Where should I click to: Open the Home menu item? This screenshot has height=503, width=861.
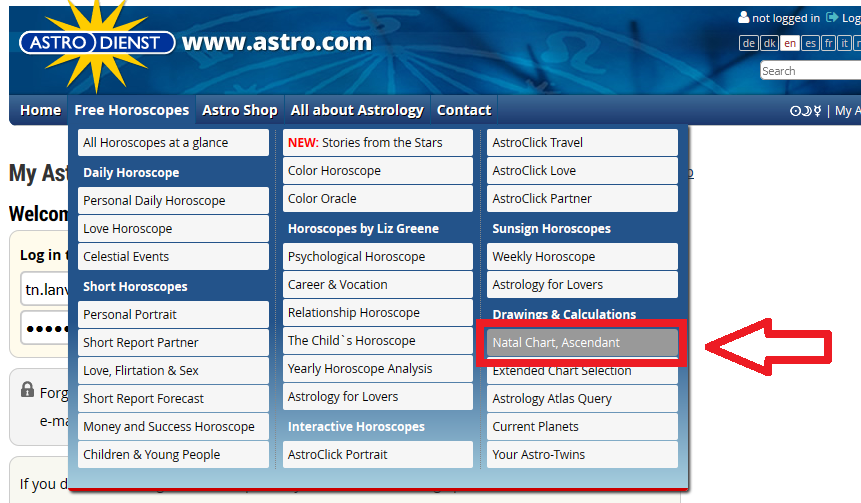tap(40, 110)
